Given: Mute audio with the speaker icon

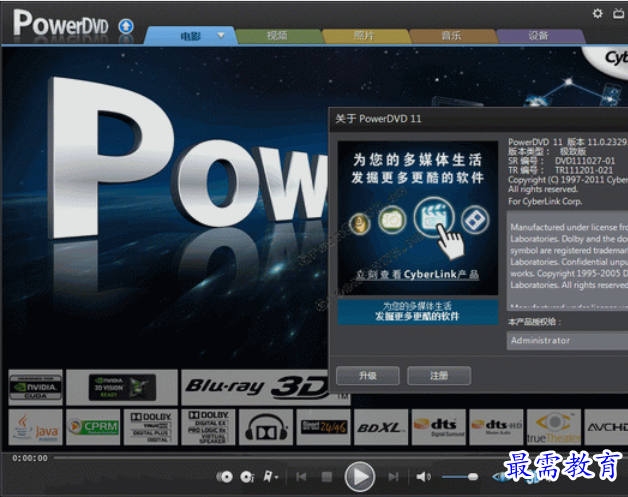Looking at the screenshot, I should pyautogui.click(x=423, y=477).
